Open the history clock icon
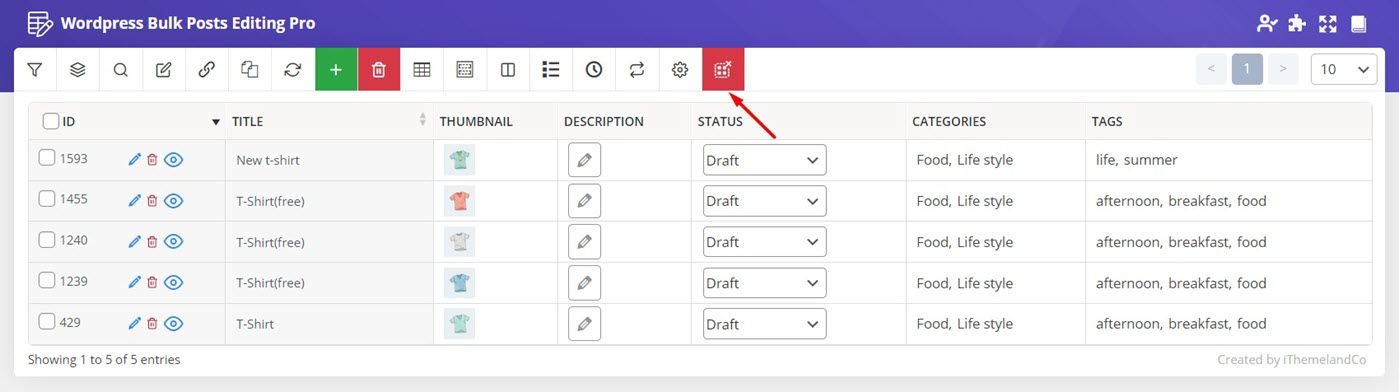This screenshot has width=1399, height=392. (594, 70)
